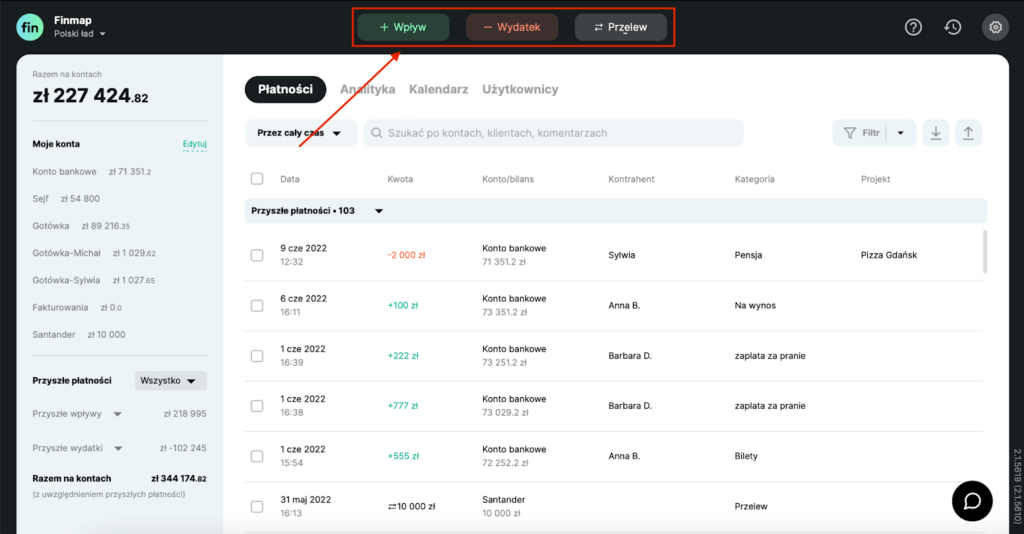This screenshot has height=534, width=1024.
Task: Select the Gotówka account zł 89 216
Action: [81, 226]
